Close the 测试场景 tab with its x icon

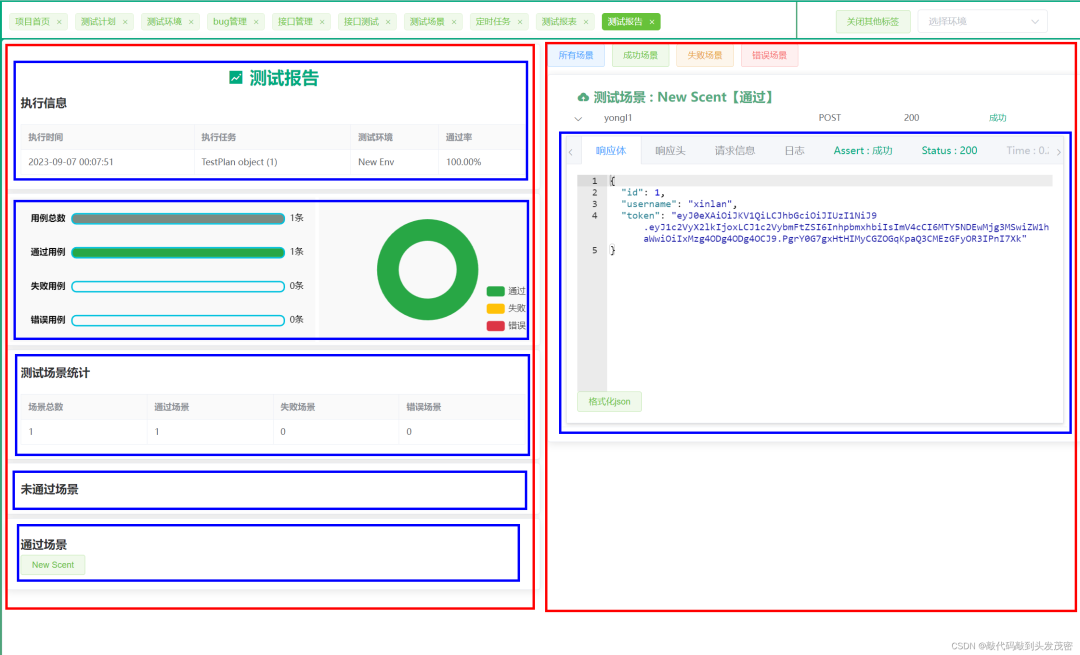[x=454, y=22]
